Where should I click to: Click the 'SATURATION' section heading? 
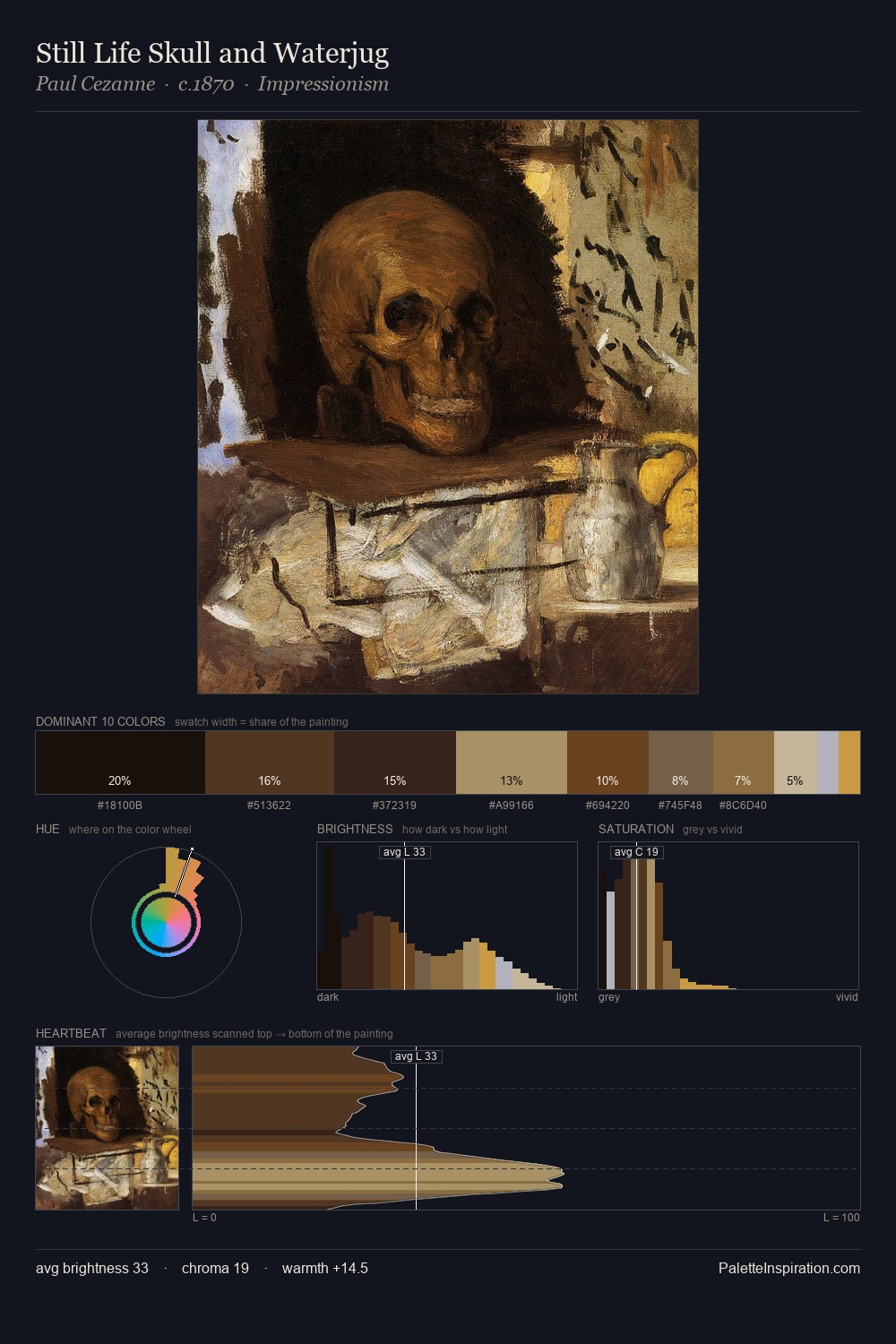tap(636, 829)
